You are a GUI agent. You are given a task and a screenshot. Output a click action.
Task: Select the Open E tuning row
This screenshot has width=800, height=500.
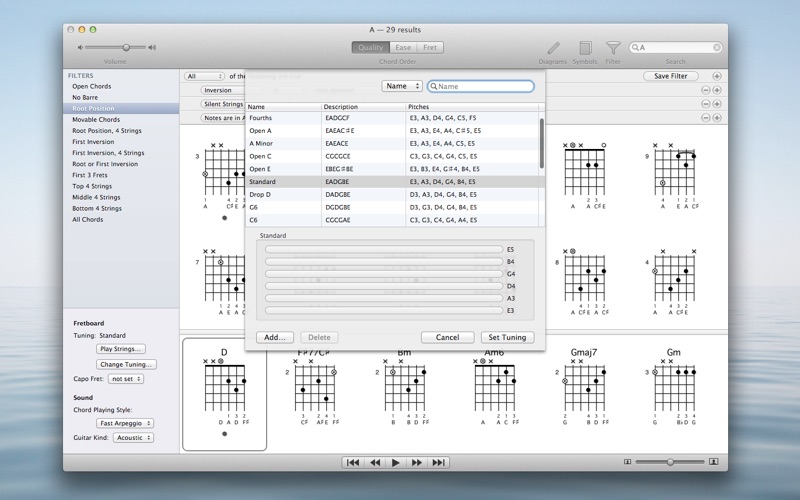pos(392,169)
